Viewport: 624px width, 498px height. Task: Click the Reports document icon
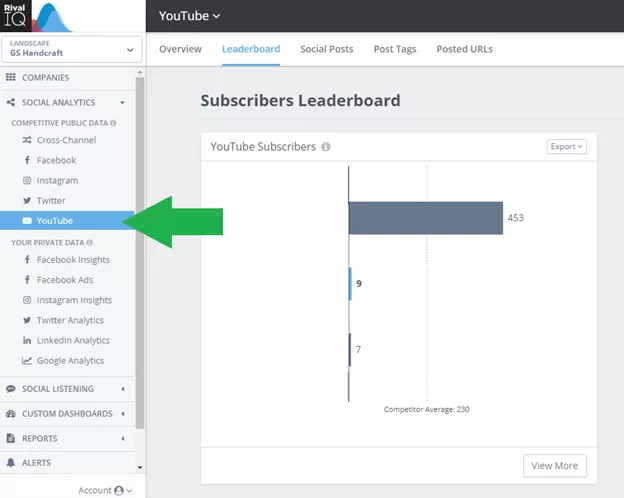coord(11,438)
